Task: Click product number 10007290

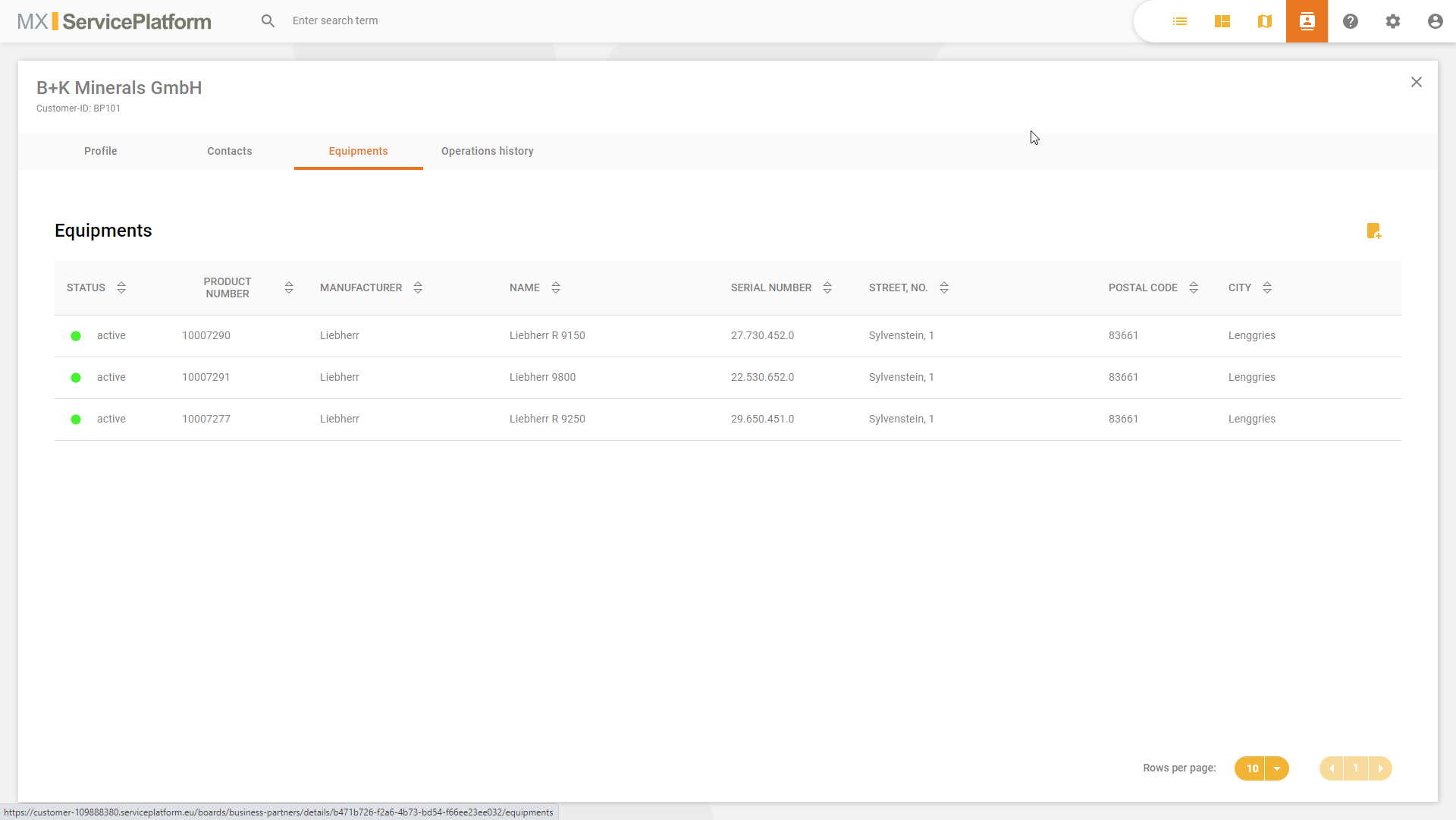Action: [x=206, y=335]
